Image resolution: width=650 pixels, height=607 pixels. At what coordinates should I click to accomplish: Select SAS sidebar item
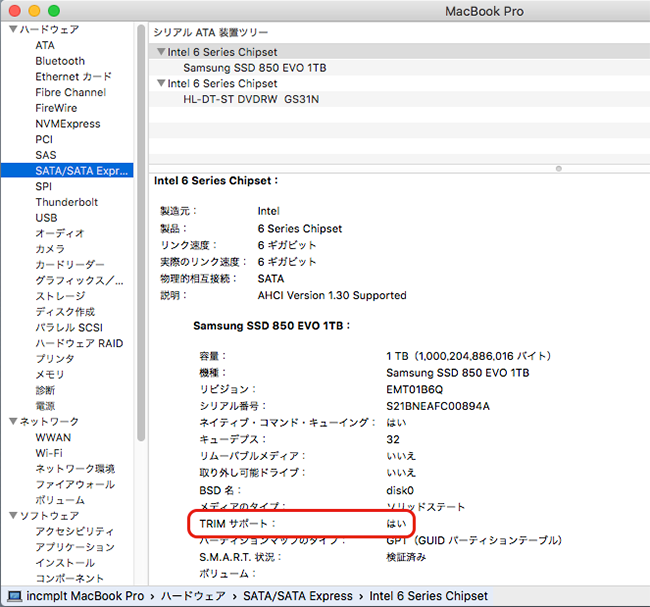[46, 155]
